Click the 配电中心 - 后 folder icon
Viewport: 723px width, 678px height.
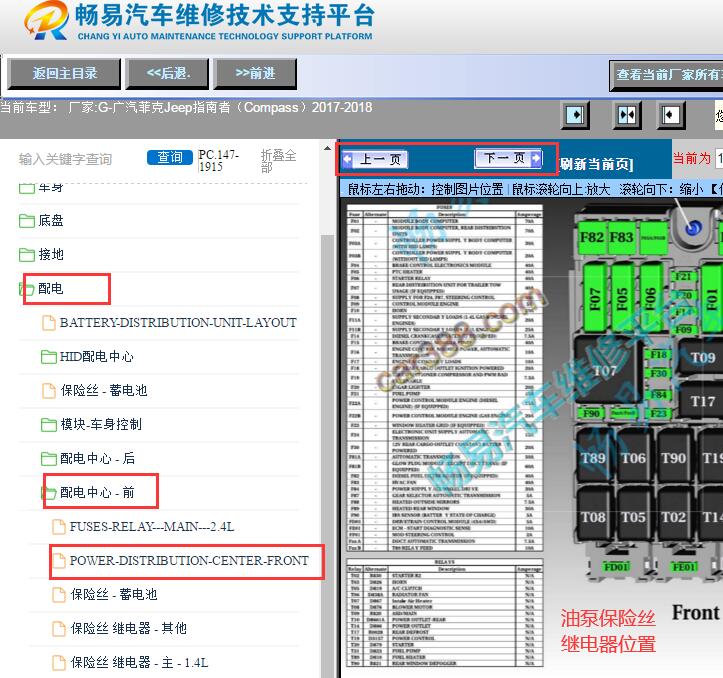tap(49, 459)
